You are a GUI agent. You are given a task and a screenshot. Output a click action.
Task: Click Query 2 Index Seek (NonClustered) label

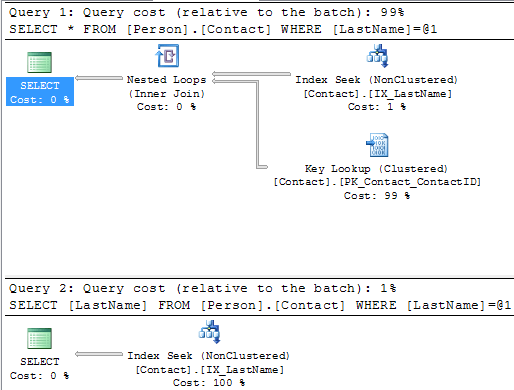(209, 356)
